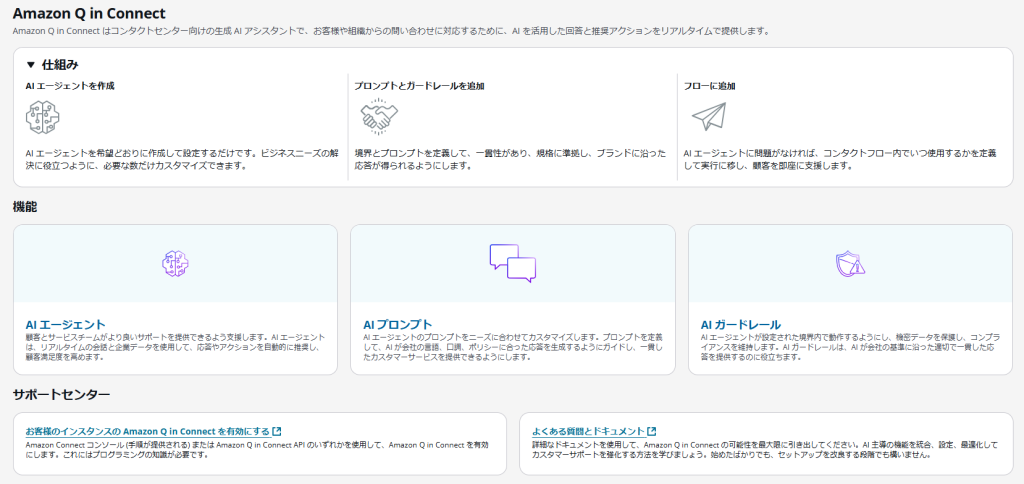Click the 機能 section heading
The width and height of the screenshot is (1024, 484).
pyautogui.click(x=25, y=207)
